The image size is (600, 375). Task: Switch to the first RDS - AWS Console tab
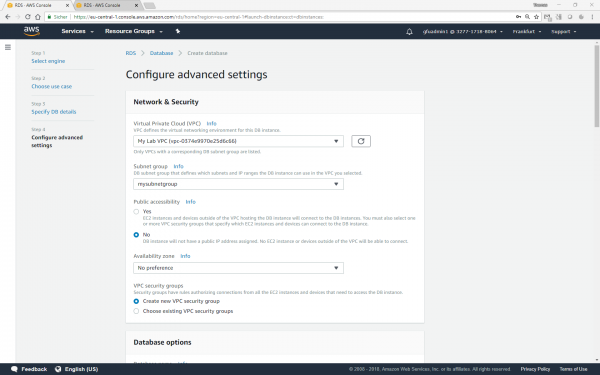coord(37,5)
